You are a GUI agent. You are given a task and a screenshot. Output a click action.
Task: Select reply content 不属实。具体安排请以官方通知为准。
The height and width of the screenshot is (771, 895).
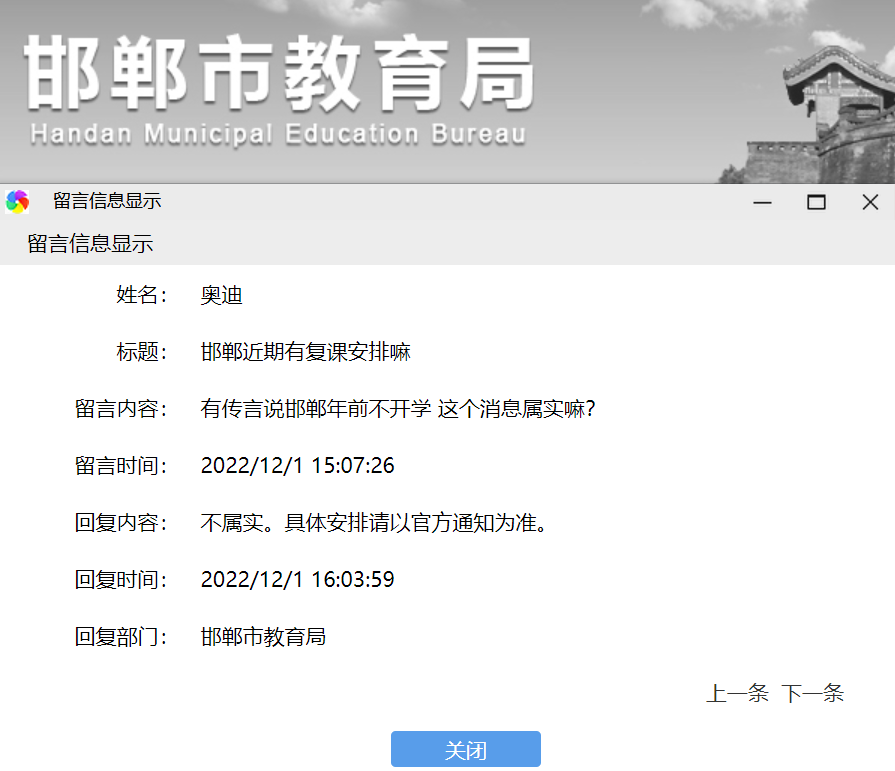coord(374,523)
